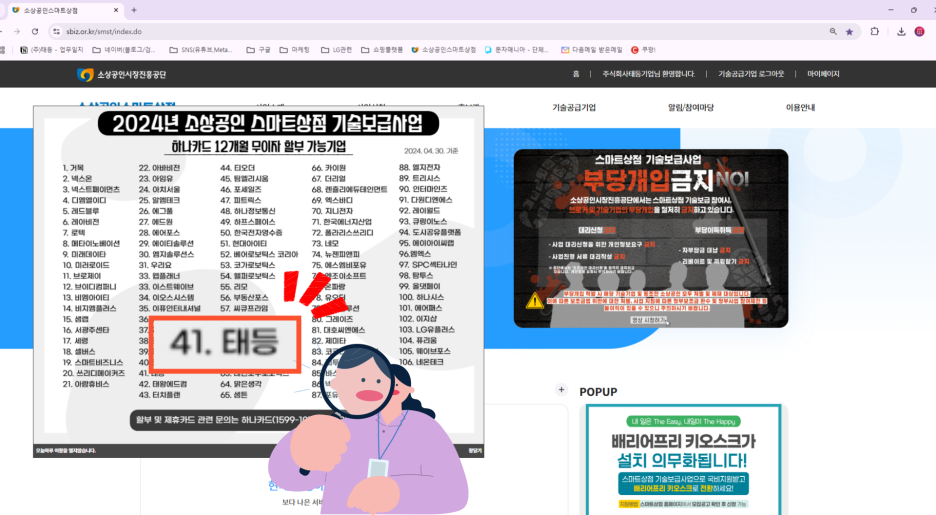View site information icon in address bar
936x515 pixels.
pos(56,32)
